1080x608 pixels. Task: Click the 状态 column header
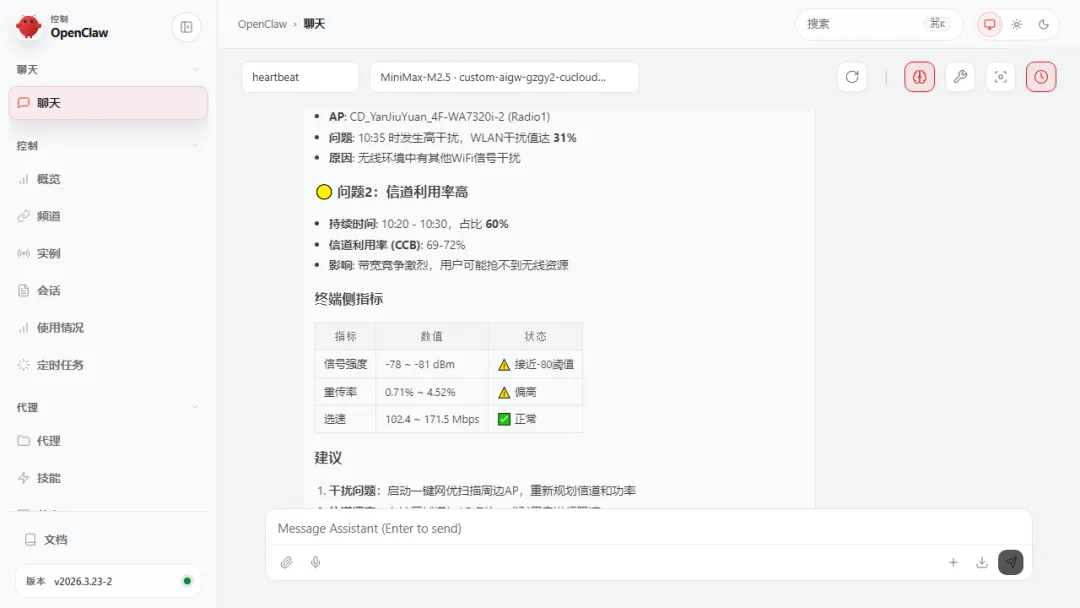pyautogui.click(x=535, y=336)
